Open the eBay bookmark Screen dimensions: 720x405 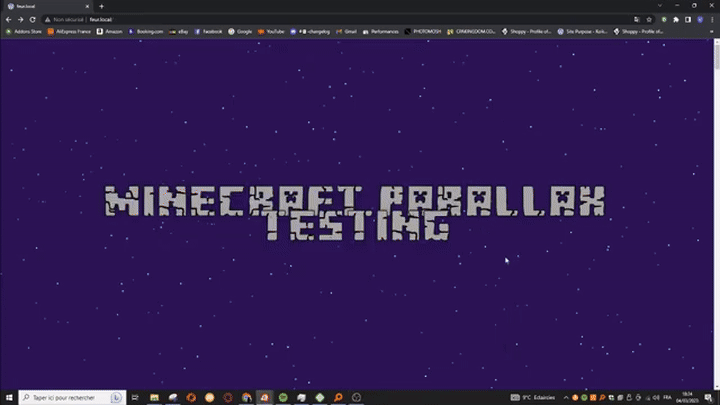tap(179, 32)
